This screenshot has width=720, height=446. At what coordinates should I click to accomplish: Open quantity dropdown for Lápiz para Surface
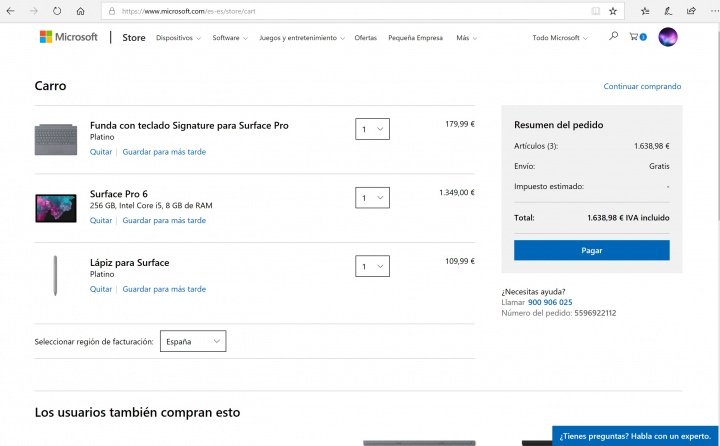(372, 266)
